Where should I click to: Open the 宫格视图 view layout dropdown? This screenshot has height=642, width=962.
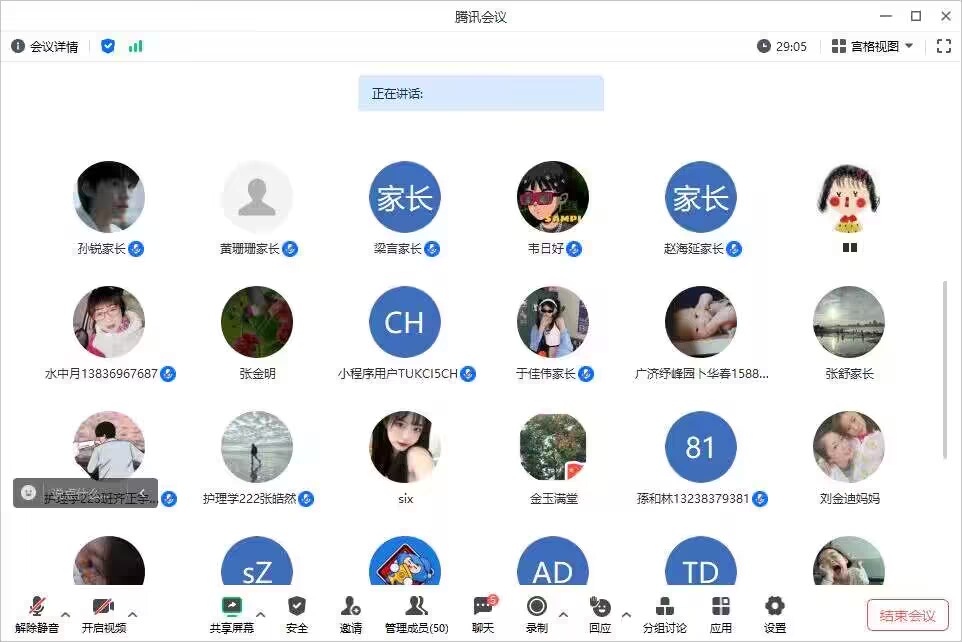click(x=872, y=46)
